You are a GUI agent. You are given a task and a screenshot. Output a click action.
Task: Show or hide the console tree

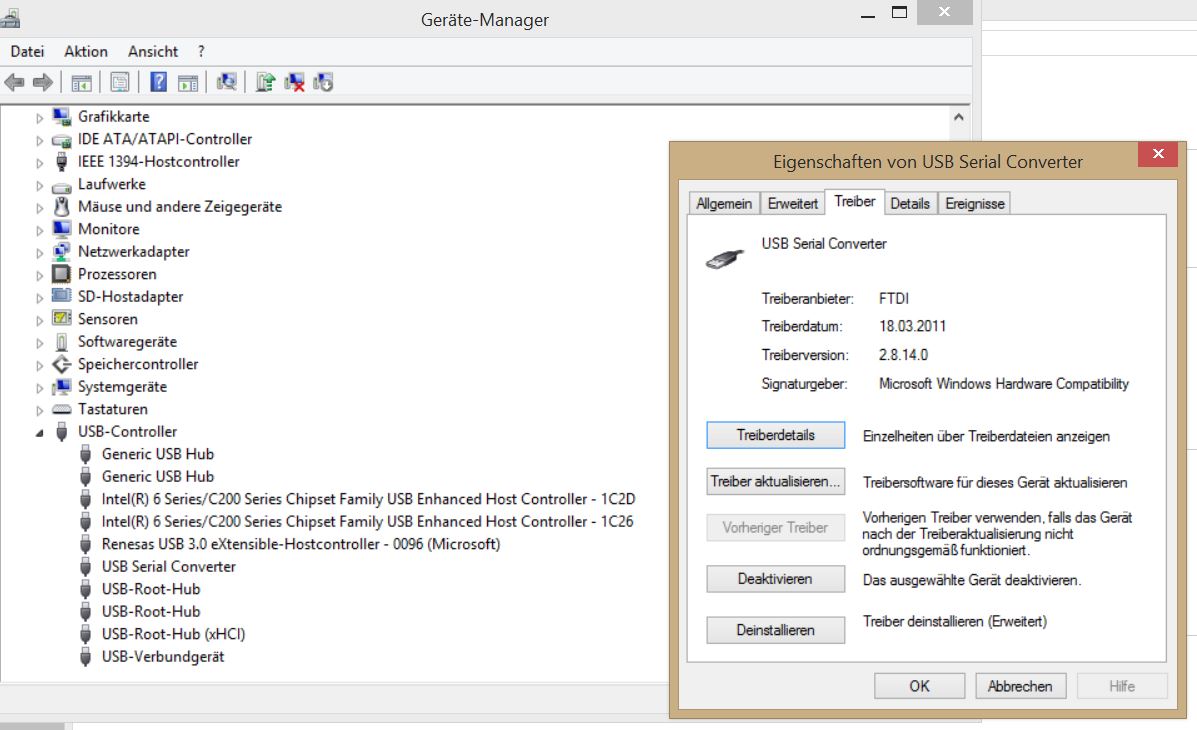coord(81,82)
